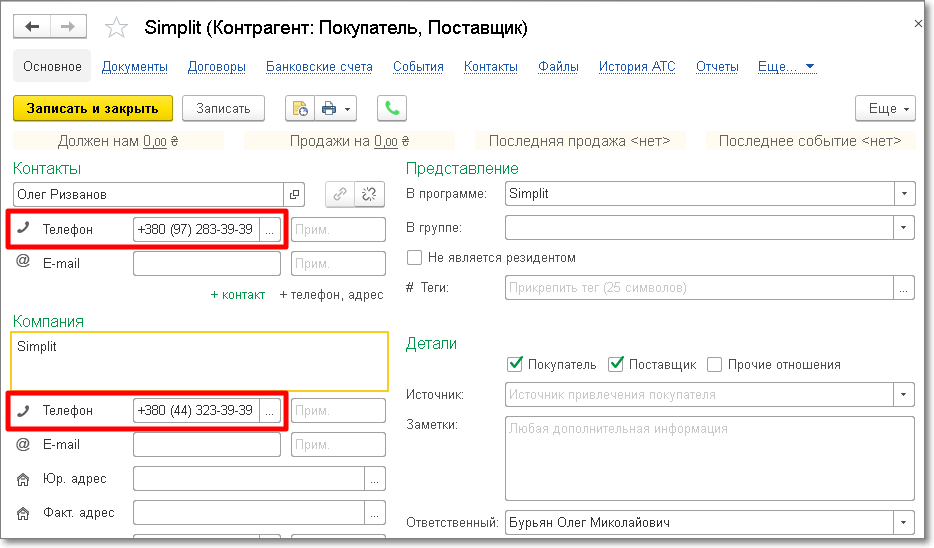
Task: Click the green phone call icon
Action: point(391,108)
